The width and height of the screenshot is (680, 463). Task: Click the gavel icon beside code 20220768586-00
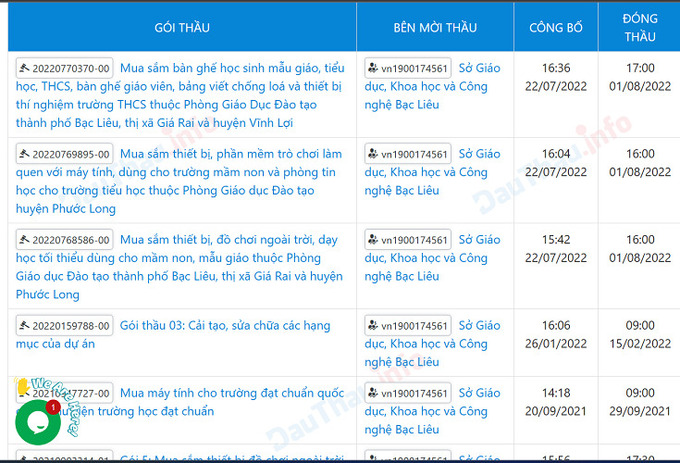(x=25, y=241)
